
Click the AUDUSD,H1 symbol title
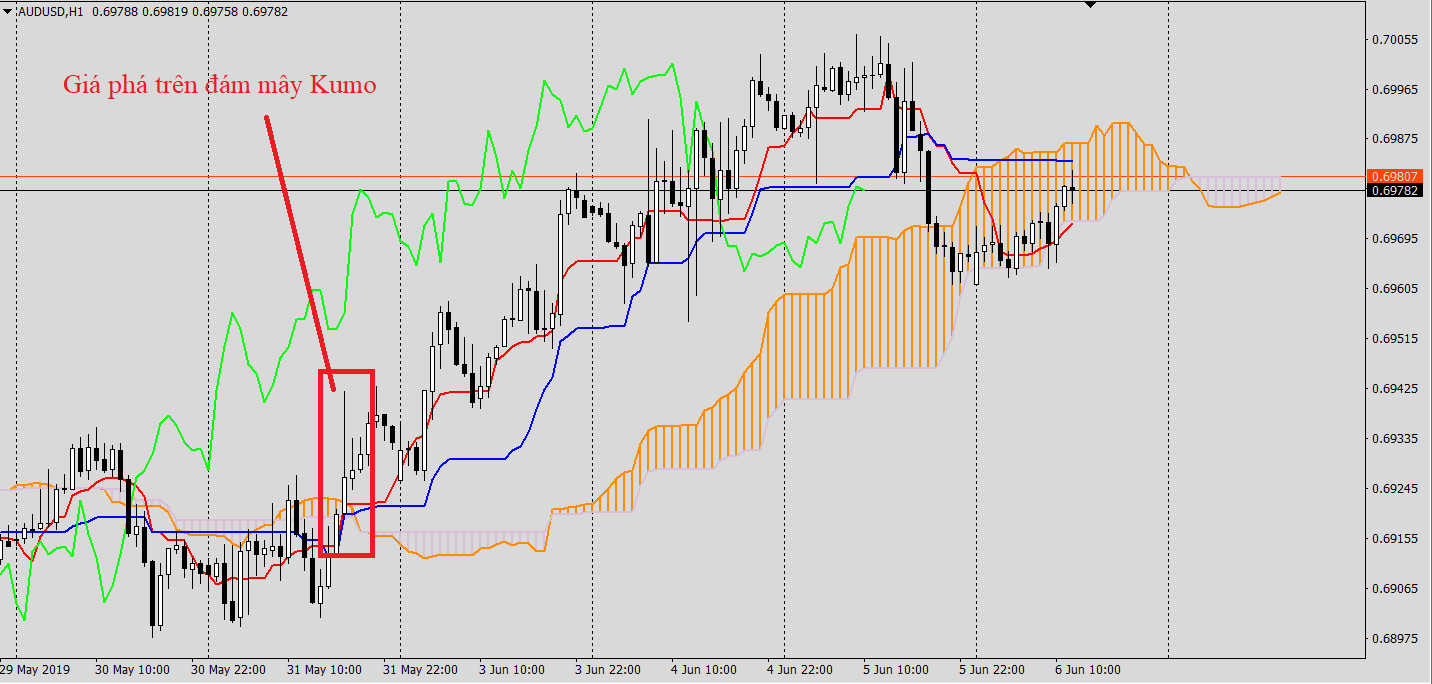[51, 10]
